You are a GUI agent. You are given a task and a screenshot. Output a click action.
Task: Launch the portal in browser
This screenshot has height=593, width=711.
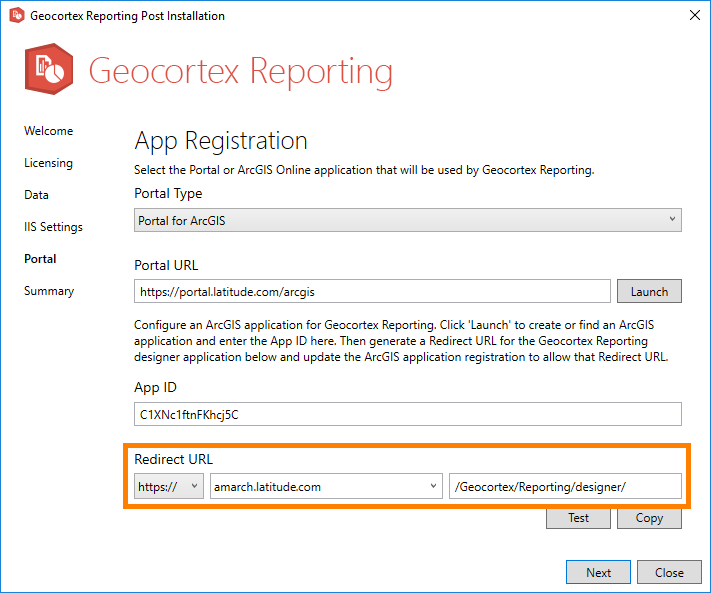coord(649,291)
